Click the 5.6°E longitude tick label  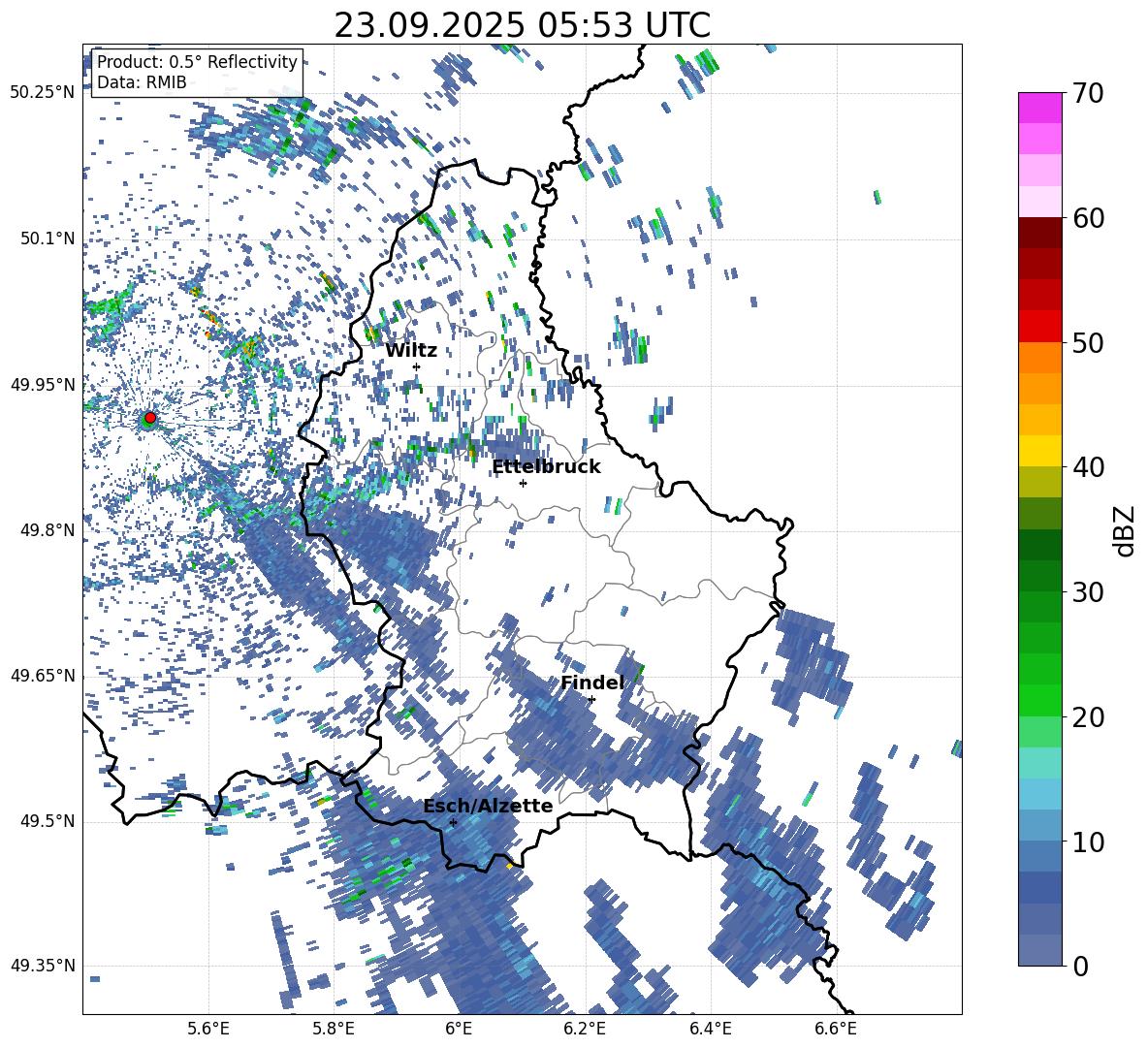[x=208, y=1029]
